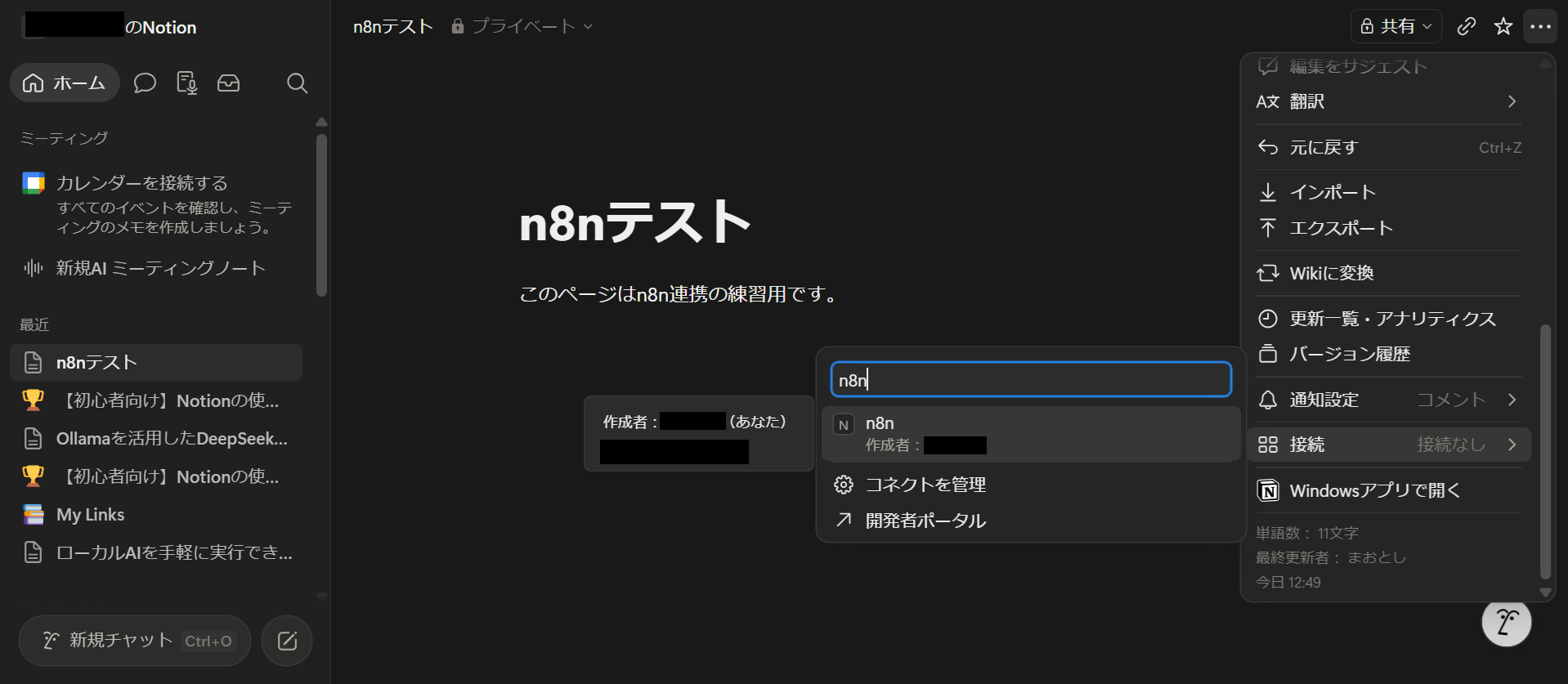The image size is (1568, 684).
Task: Start 新規チャット button
Action: click(135, 641)
